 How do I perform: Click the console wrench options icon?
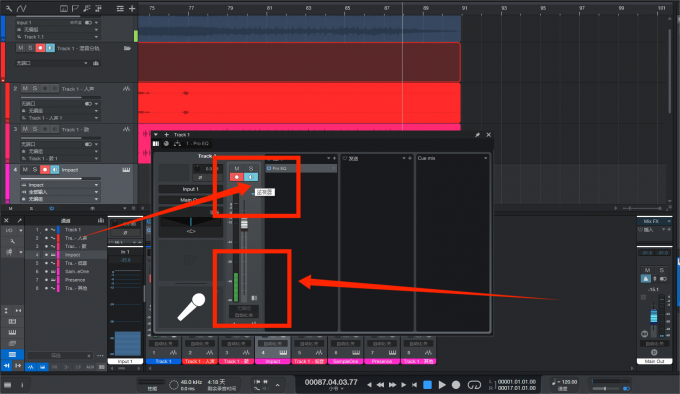pyautogui.click(x=13, y=241)
